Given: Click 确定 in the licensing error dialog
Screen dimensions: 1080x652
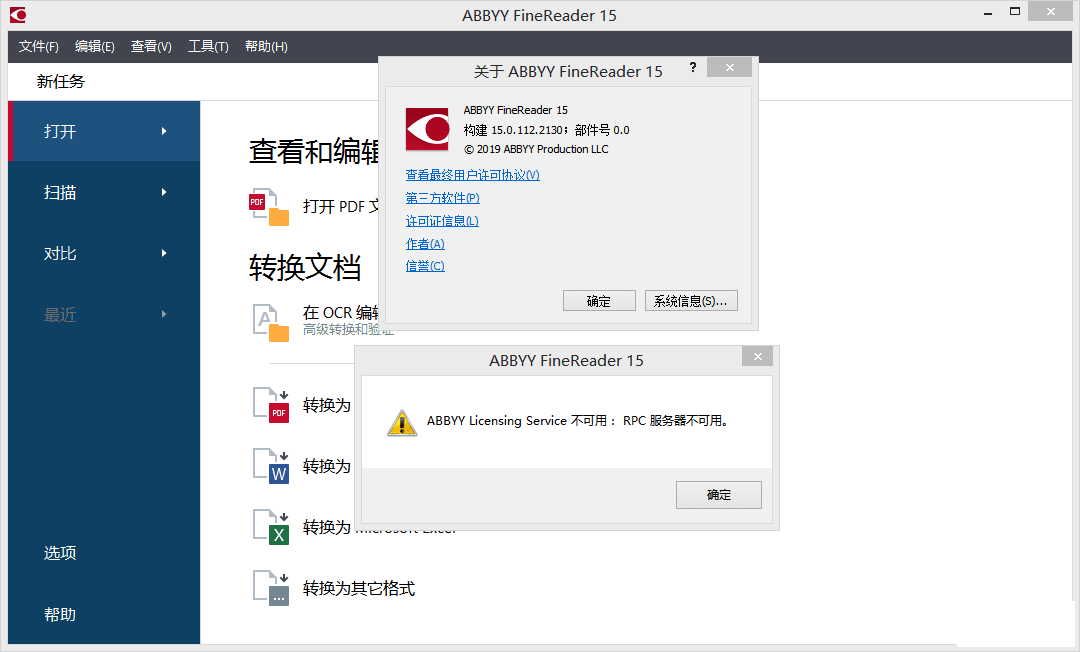Looking at the screenshot, I should (x=718, y=495).
